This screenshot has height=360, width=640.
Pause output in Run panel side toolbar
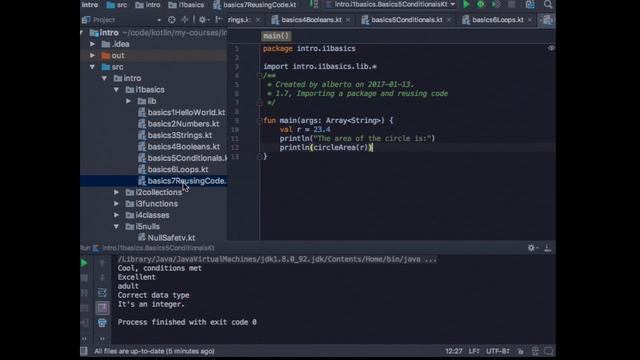84,293
